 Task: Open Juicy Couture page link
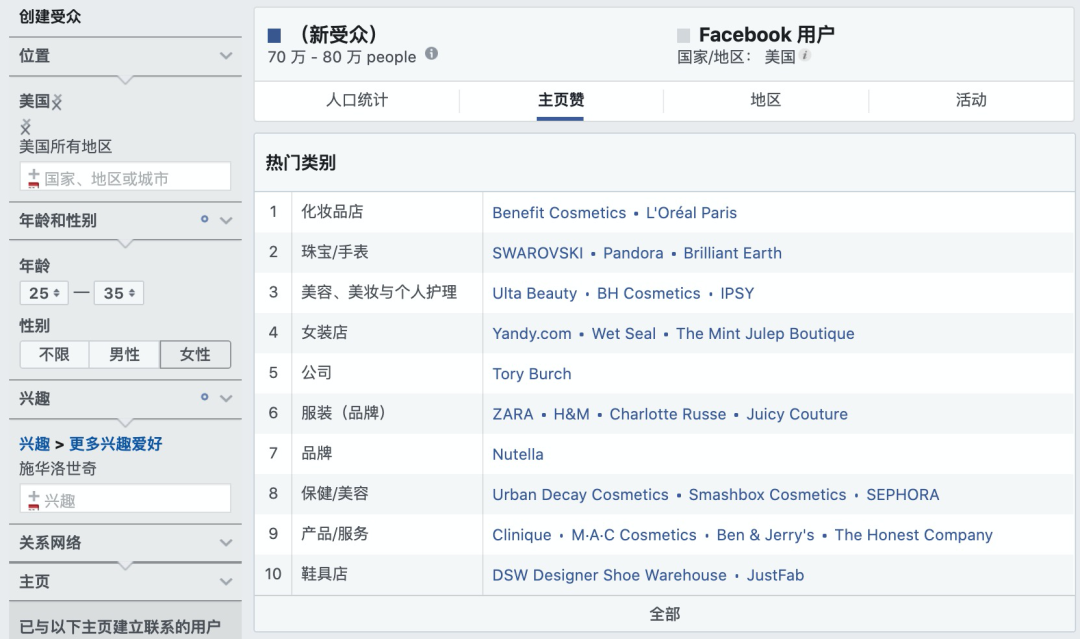(797, 415)
